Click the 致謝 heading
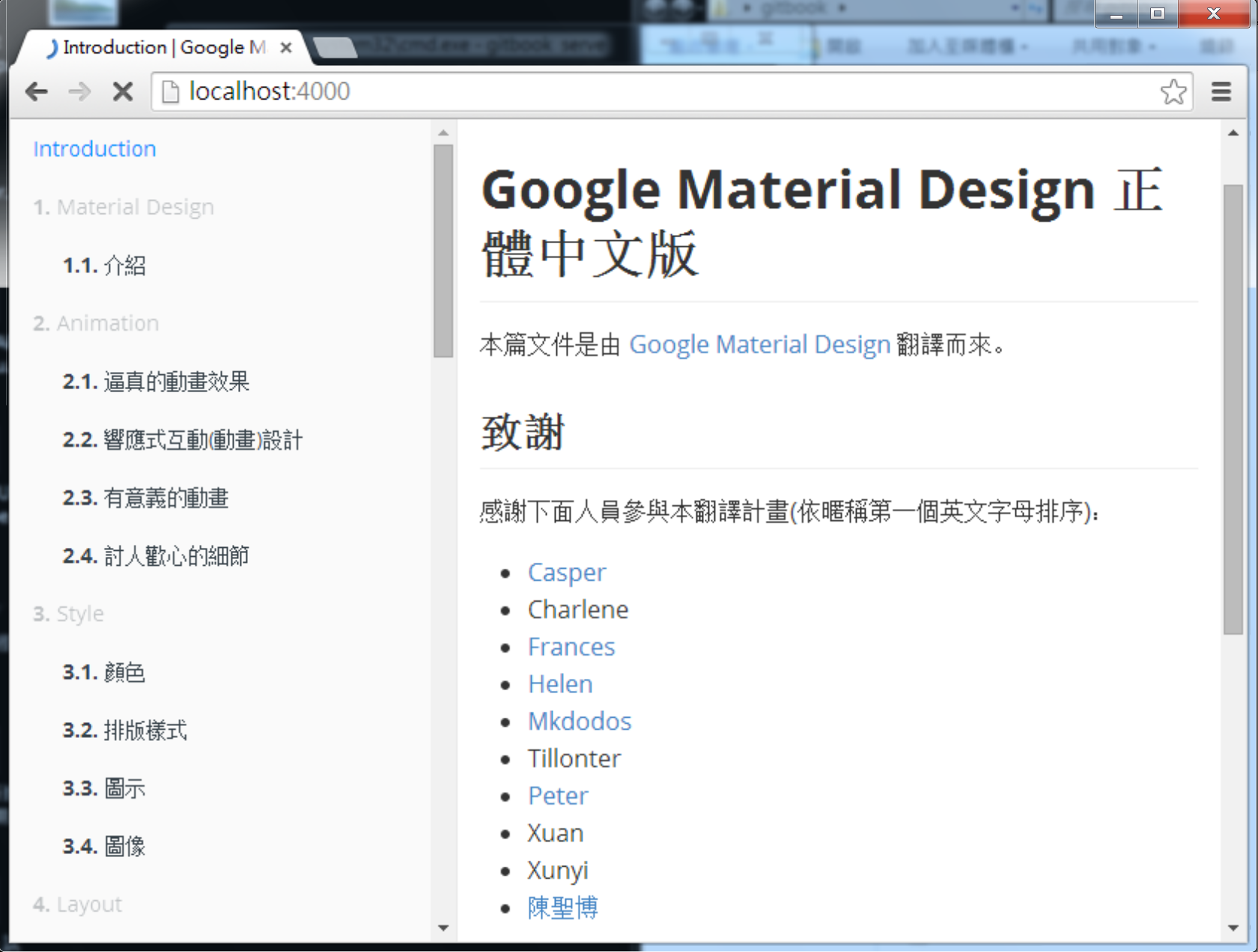 point(523,433)
